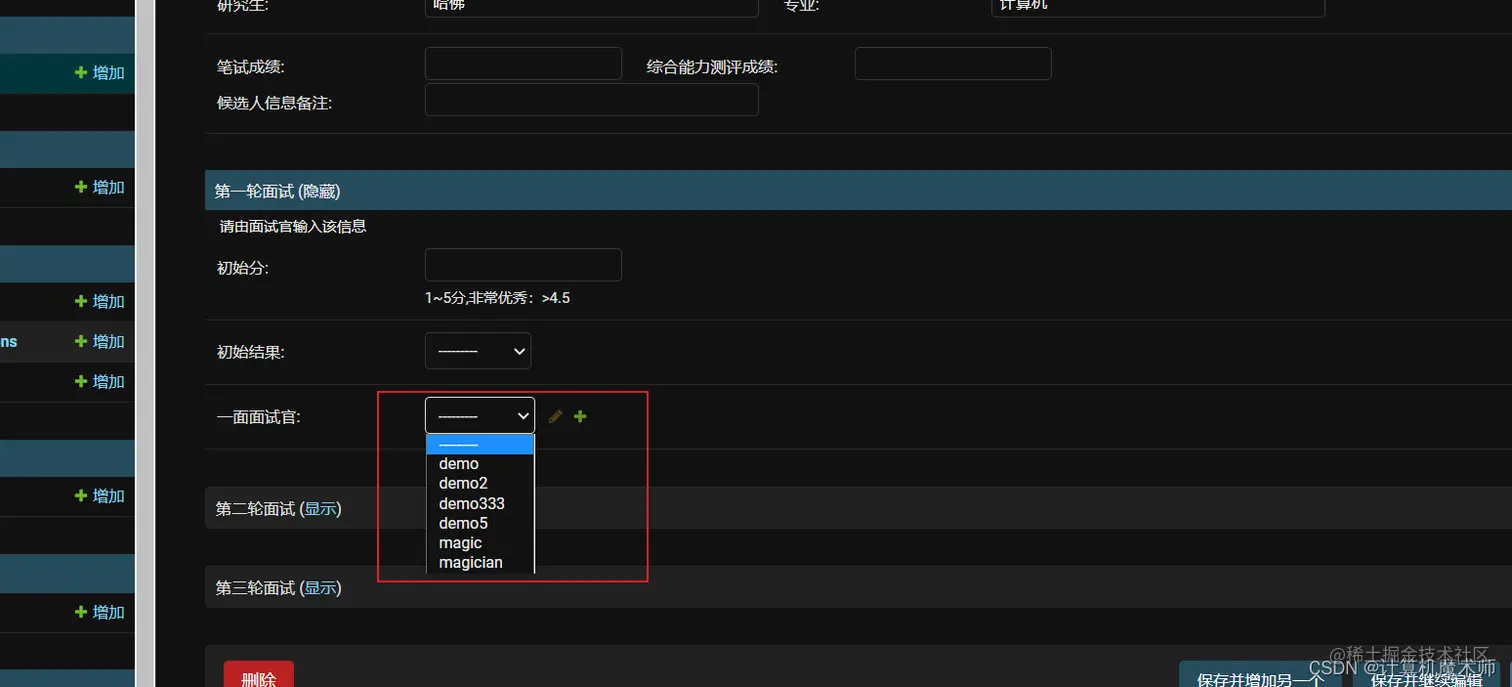
Task: Choose 'magician' from the interviewer list
Action: coord(481,562)
